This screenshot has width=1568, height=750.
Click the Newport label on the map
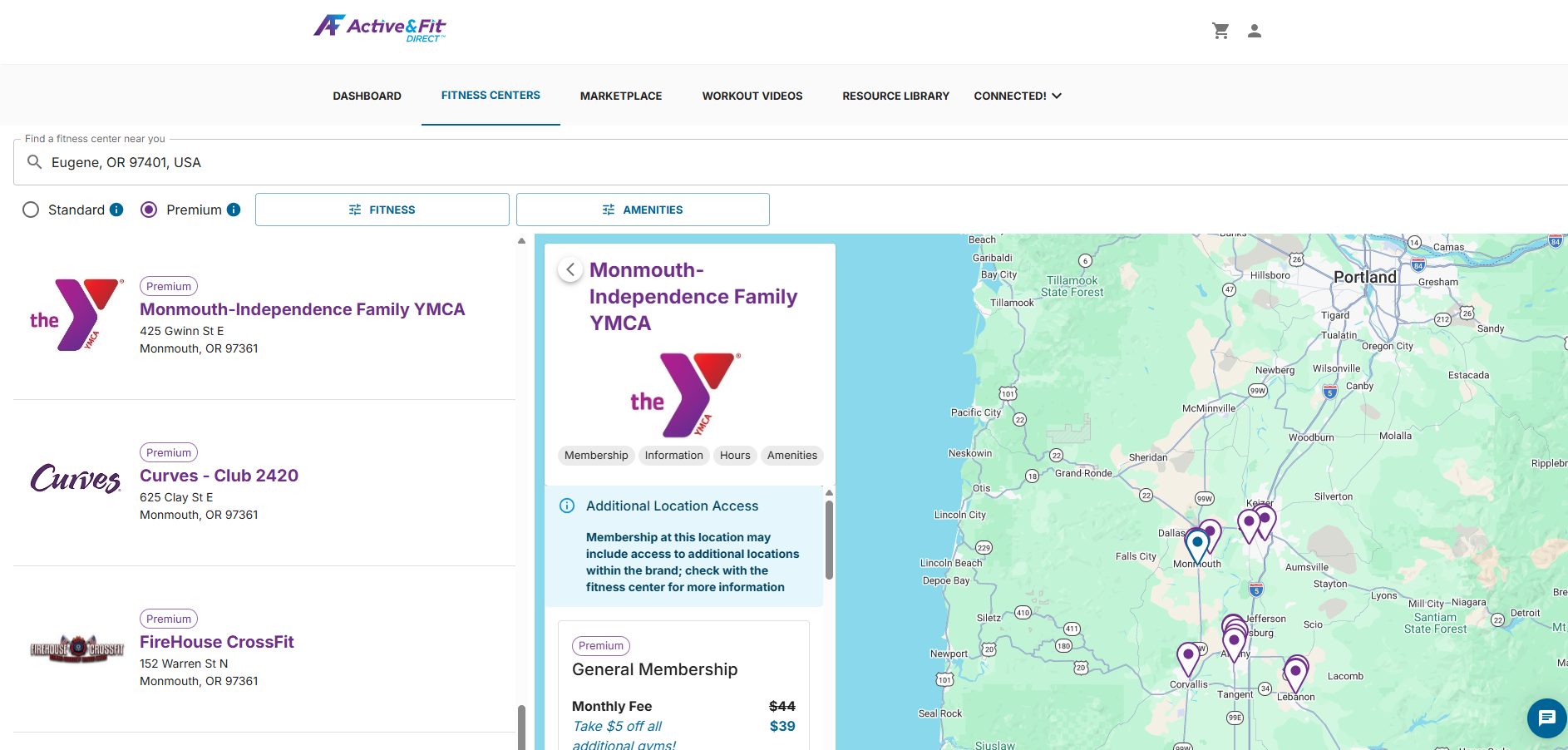[949, 654]
